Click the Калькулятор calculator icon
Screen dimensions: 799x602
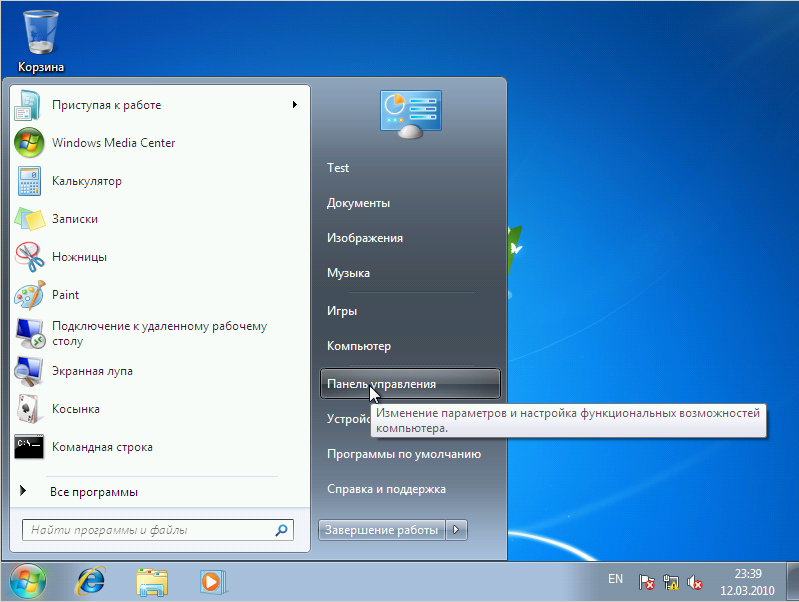[29, 181]
